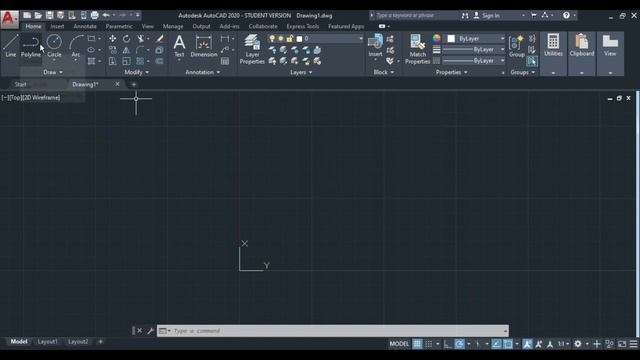Select the Move tool in Modify panel
Viewport: 640px width, 360px height.
(113, 39)
